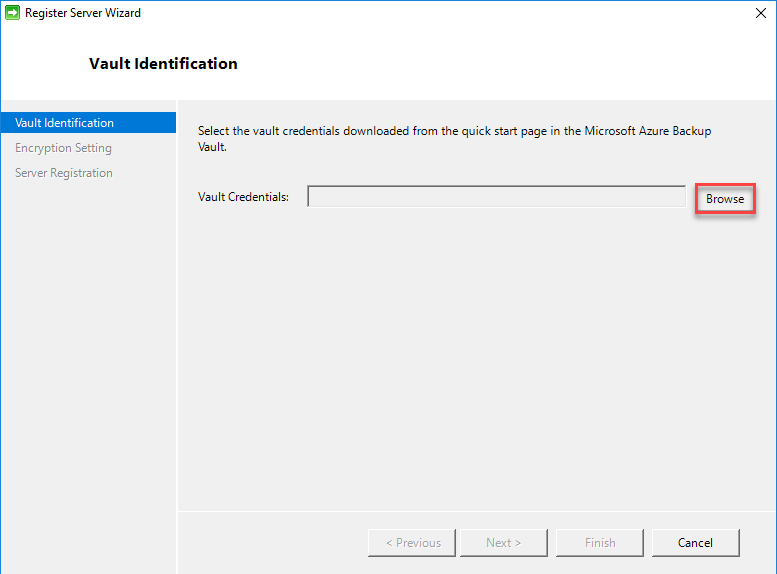Browse for the vault credentials file
This screenshot has height=574, width=777.
[725, 199]
